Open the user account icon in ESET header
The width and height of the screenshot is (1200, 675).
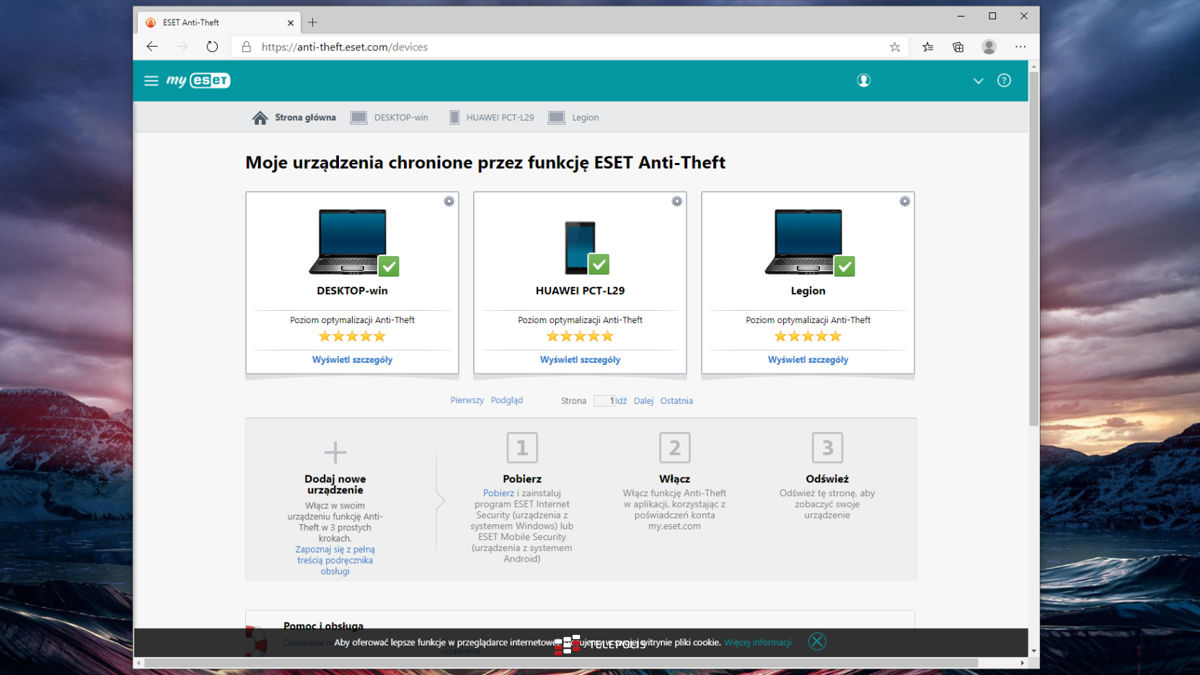coord(864,81)
